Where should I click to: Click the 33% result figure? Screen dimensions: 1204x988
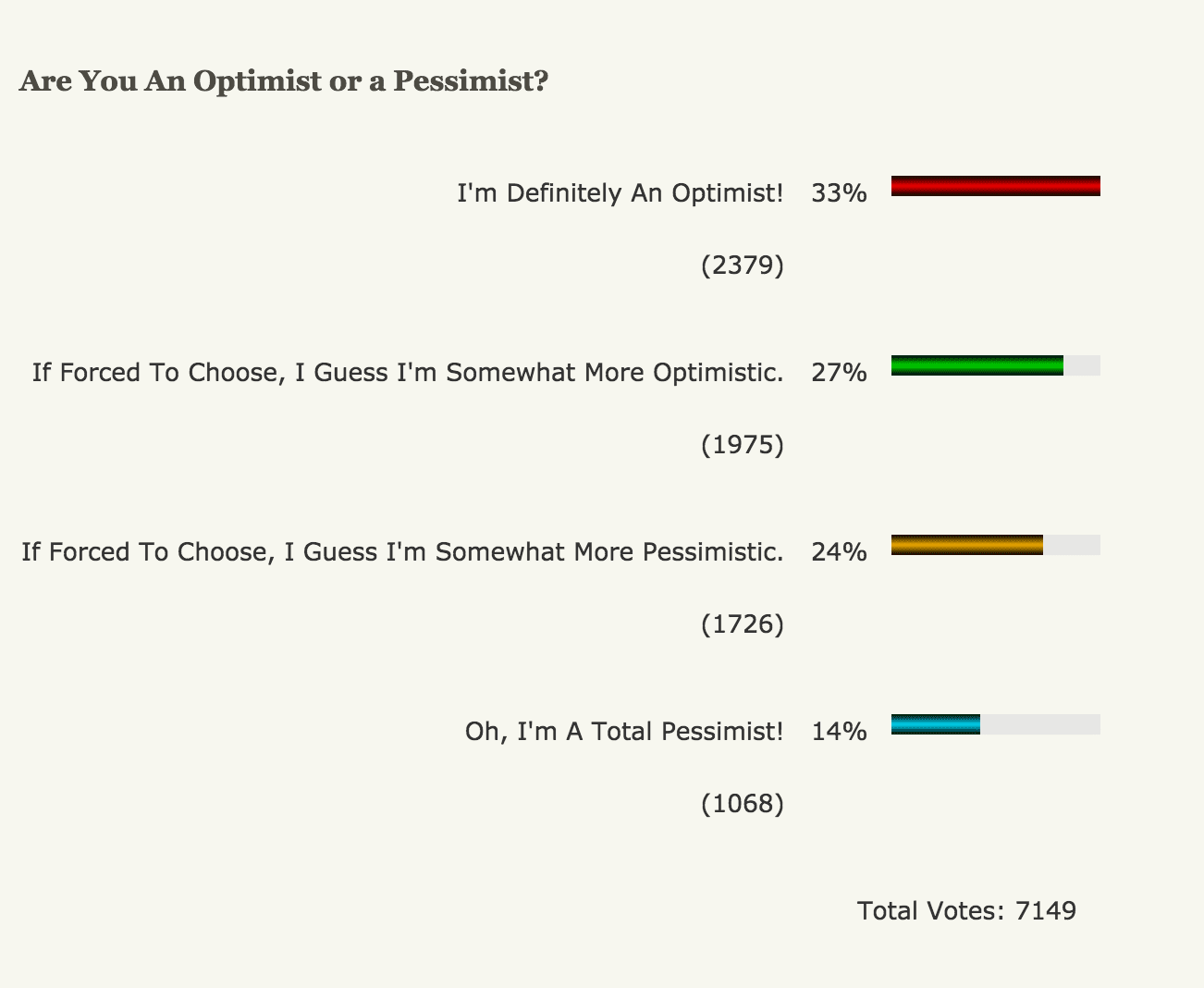(839, 193)
